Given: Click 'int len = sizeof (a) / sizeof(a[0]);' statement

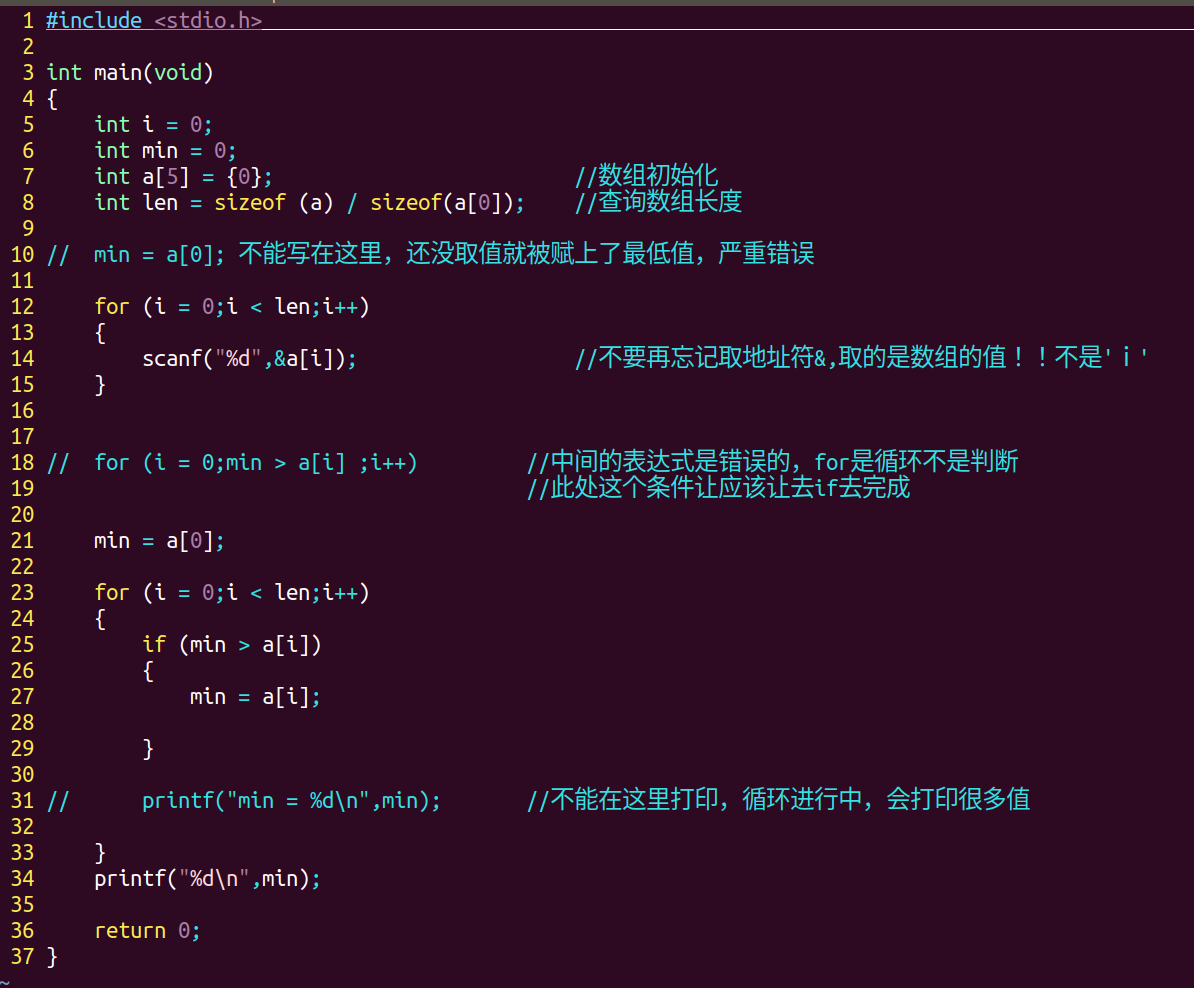Looking at the screenshot, I should [309, 203].
